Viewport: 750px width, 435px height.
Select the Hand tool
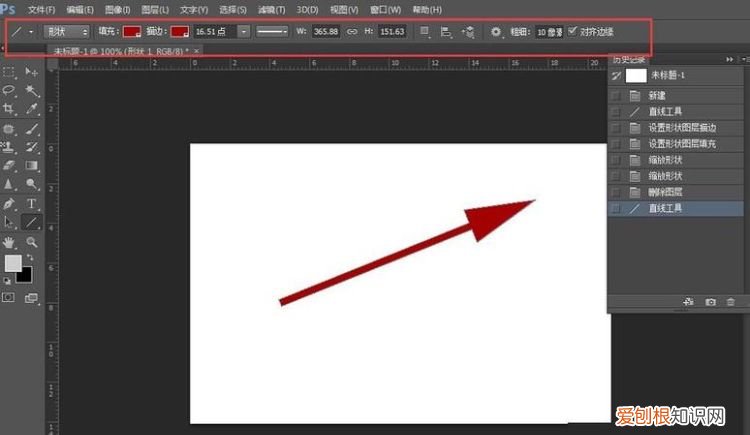pos(9,242)
